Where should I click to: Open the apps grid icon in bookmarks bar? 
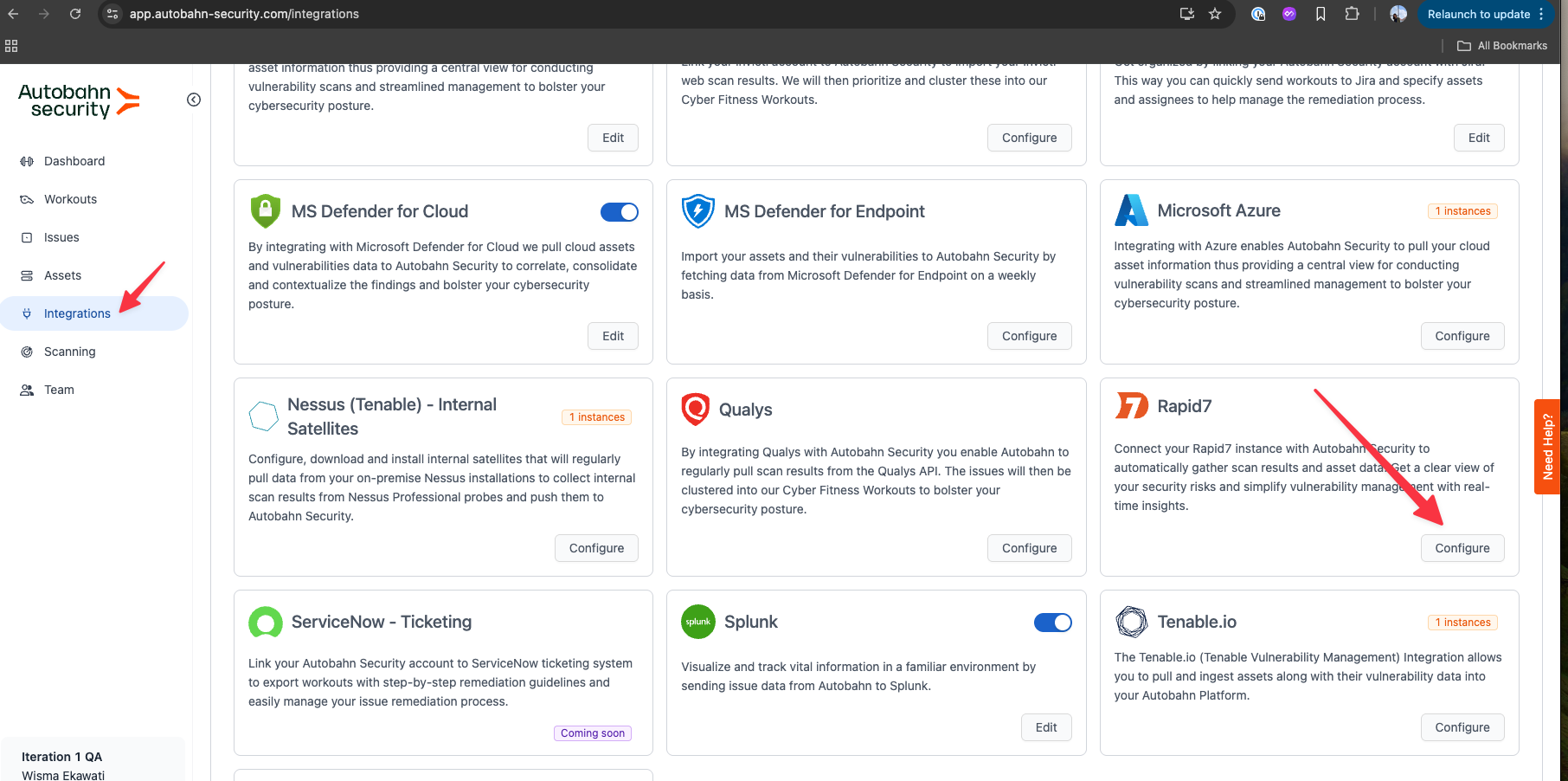11,46
